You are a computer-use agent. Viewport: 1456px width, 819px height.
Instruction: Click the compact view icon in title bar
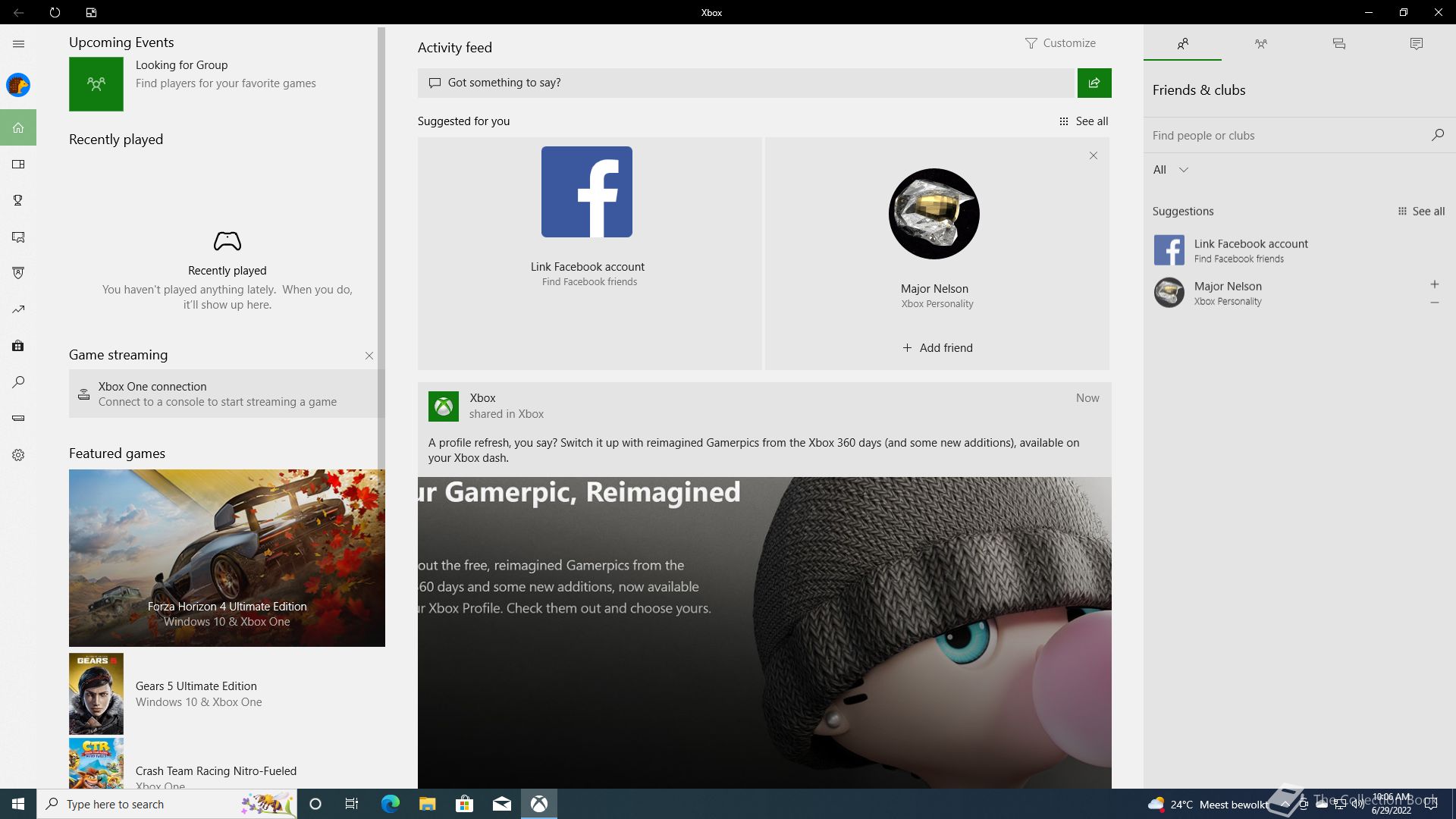pos(91,12)
